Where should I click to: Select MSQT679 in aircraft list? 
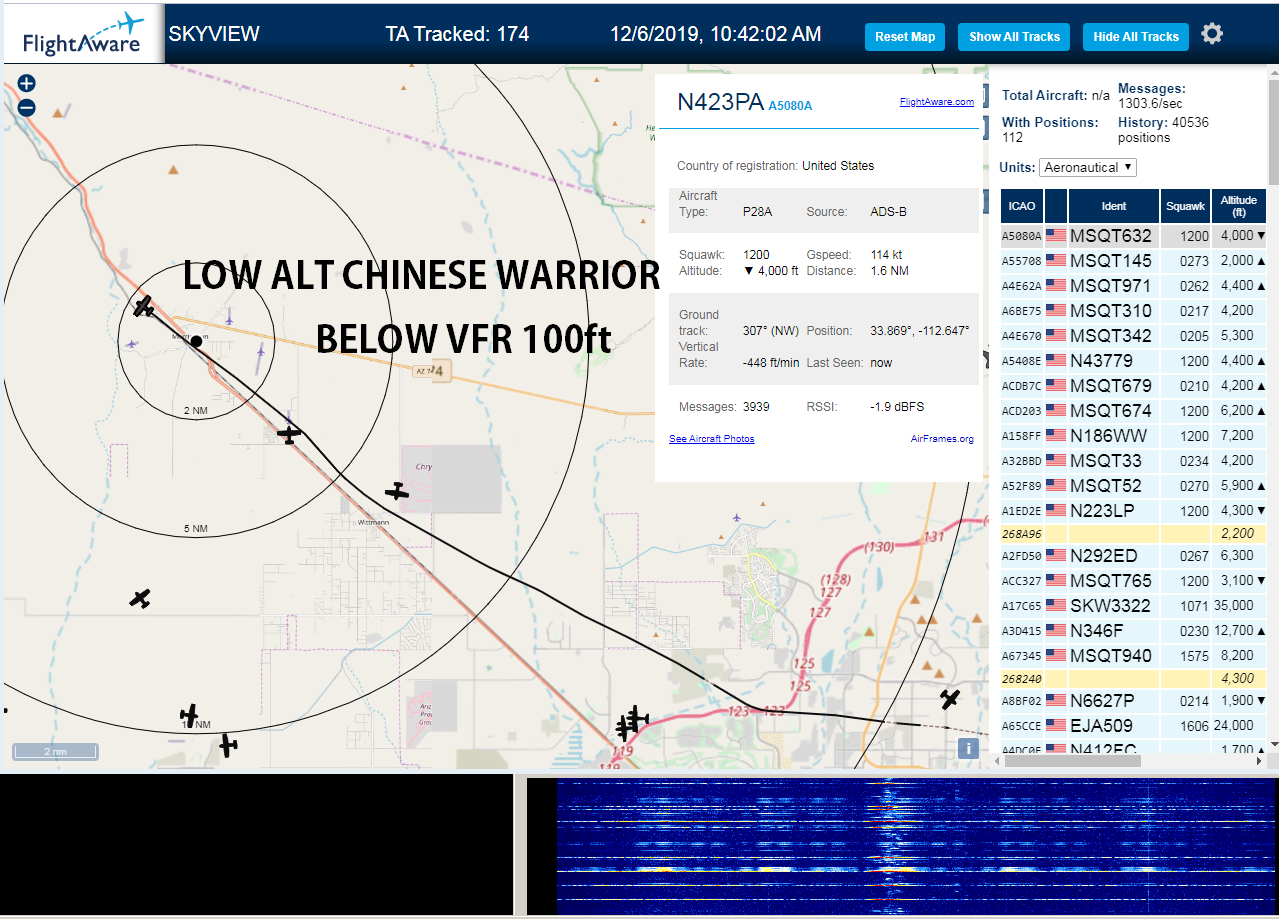(1134, 386)
